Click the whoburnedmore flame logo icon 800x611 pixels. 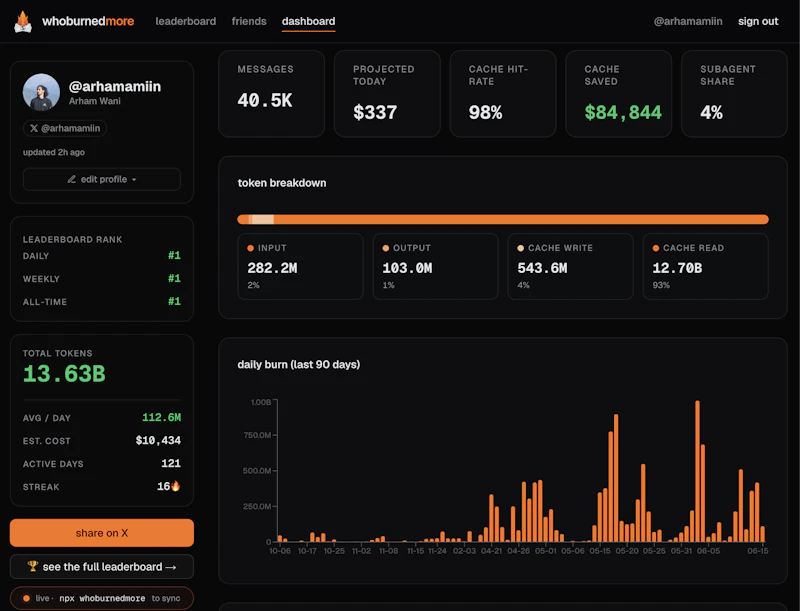[x=23, y=21]
